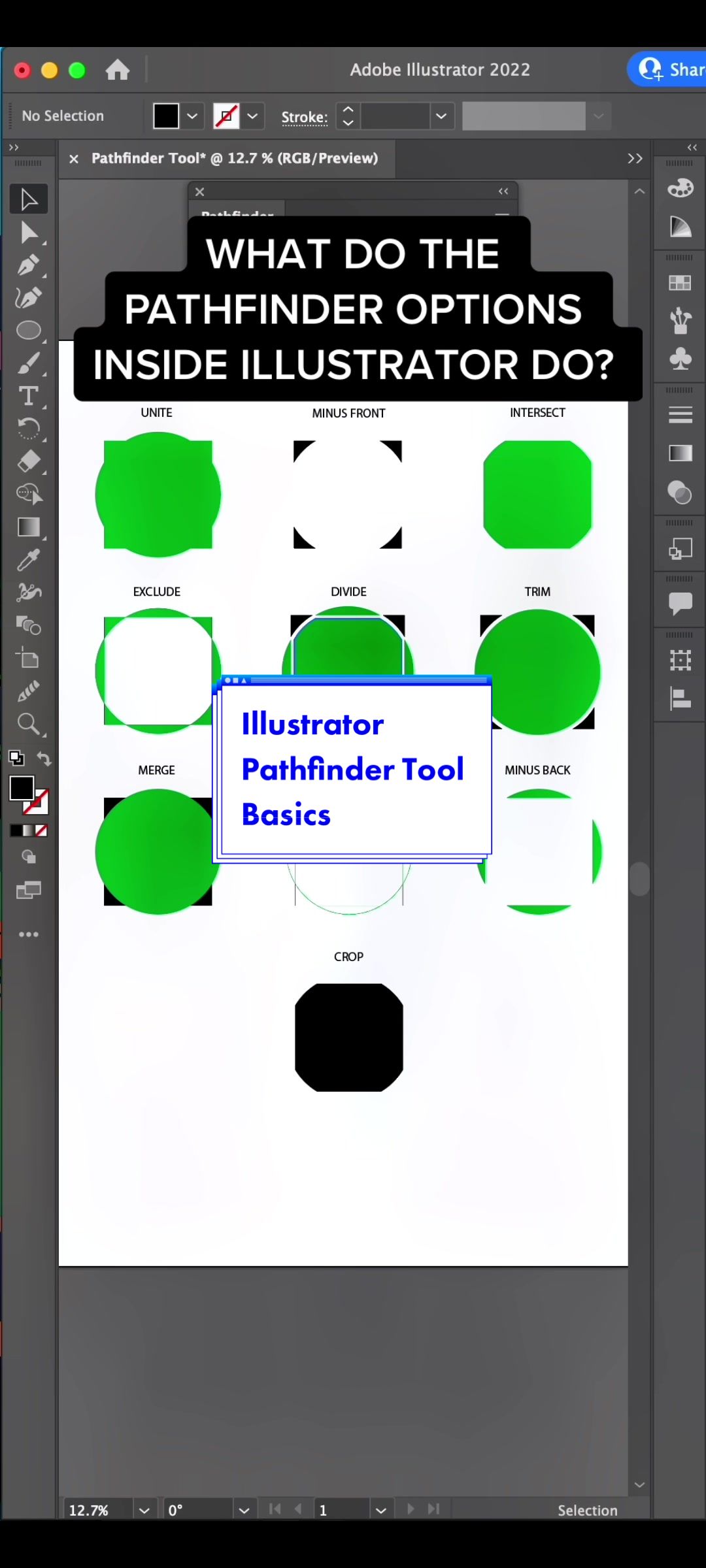
Task: Adjust the stroke weight stepper arrows
Action: 348,116
